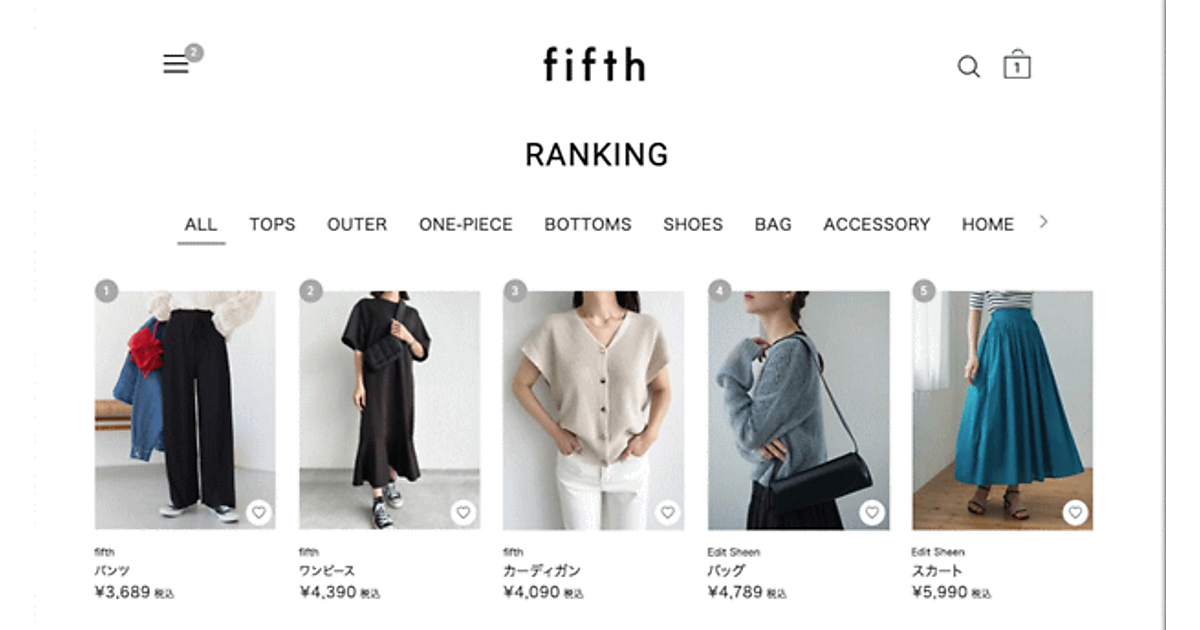The width and height of the screenshot is (1200, 630).
Task: Favorite the black pants with heart icon
Action: pyautogui.click(x=258, y=513)
